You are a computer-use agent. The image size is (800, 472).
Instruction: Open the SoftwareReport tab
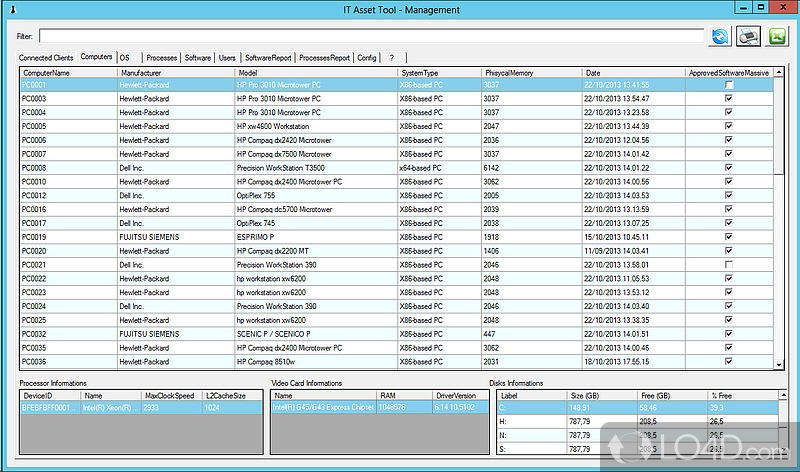point(268,58)
